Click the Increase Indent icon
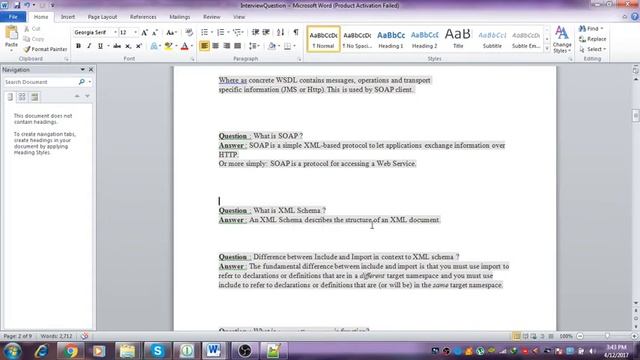640x360 pixels. click(x=266, y=32)
